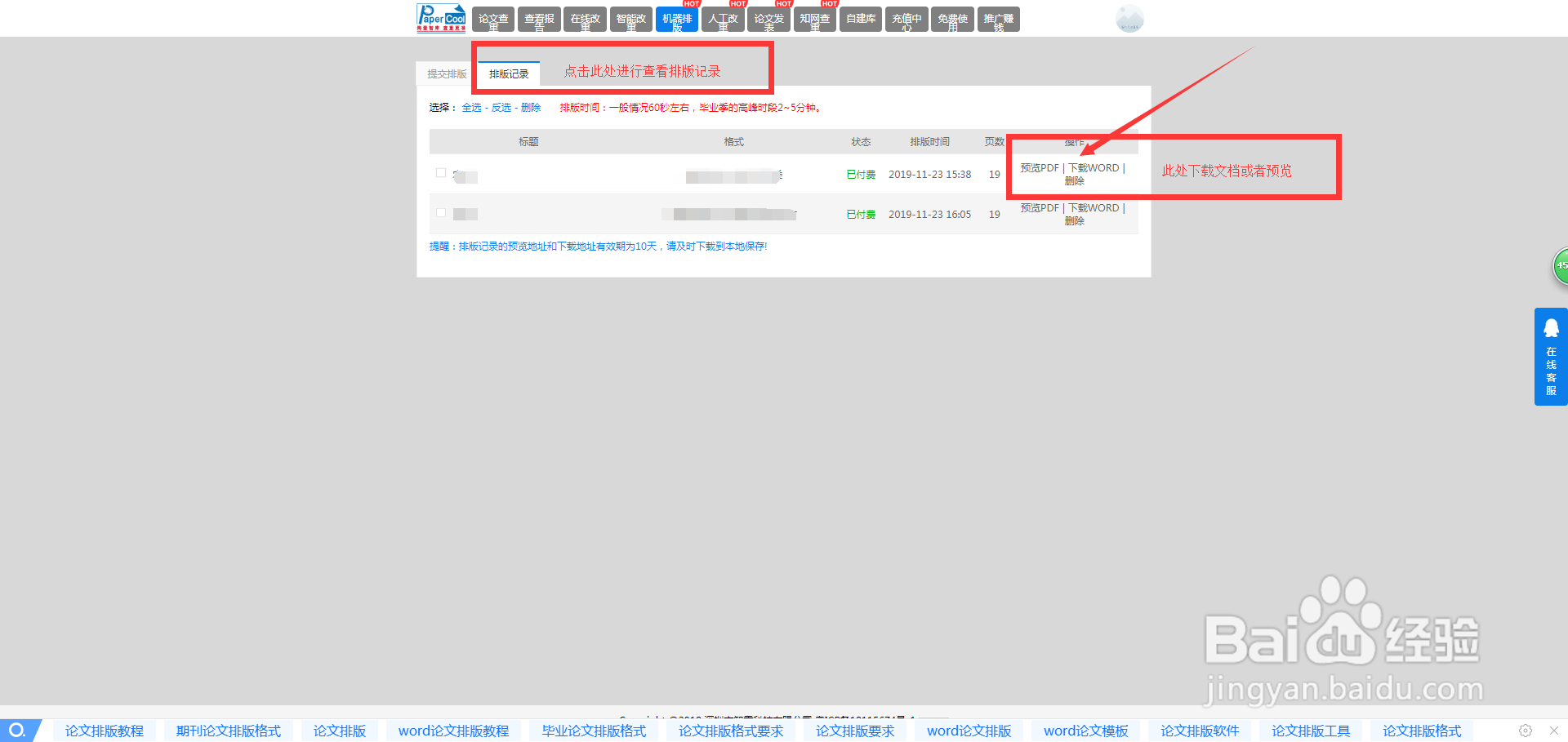Open the 论文排版 link in bottom bar
This screenshot has width=1568, height=742.
pyautogui.click(x=340, y=731)
